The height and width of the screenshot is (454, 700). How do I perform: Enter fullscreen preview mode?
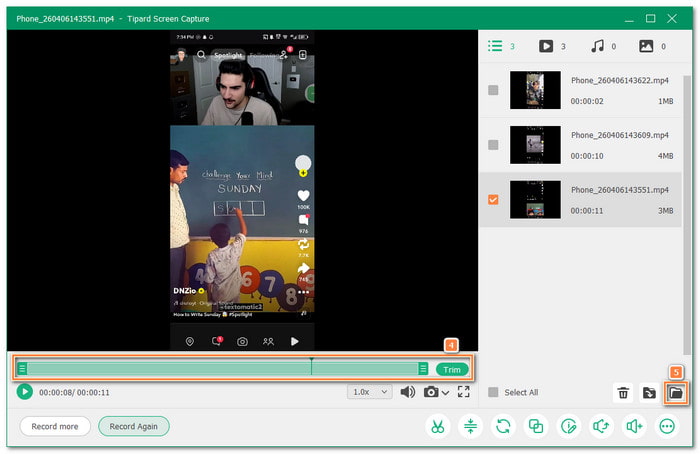point(463,392)
